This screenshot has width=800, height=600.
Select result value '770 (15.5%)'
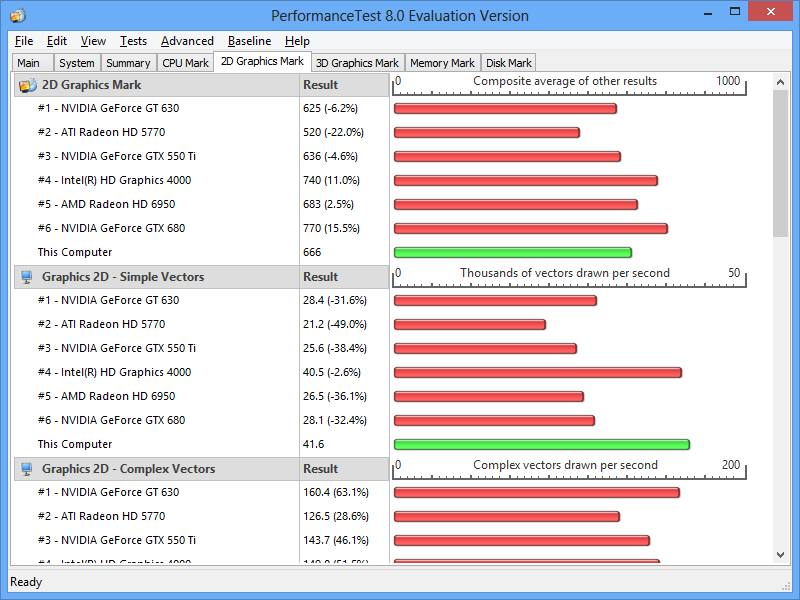pos(331,228)
